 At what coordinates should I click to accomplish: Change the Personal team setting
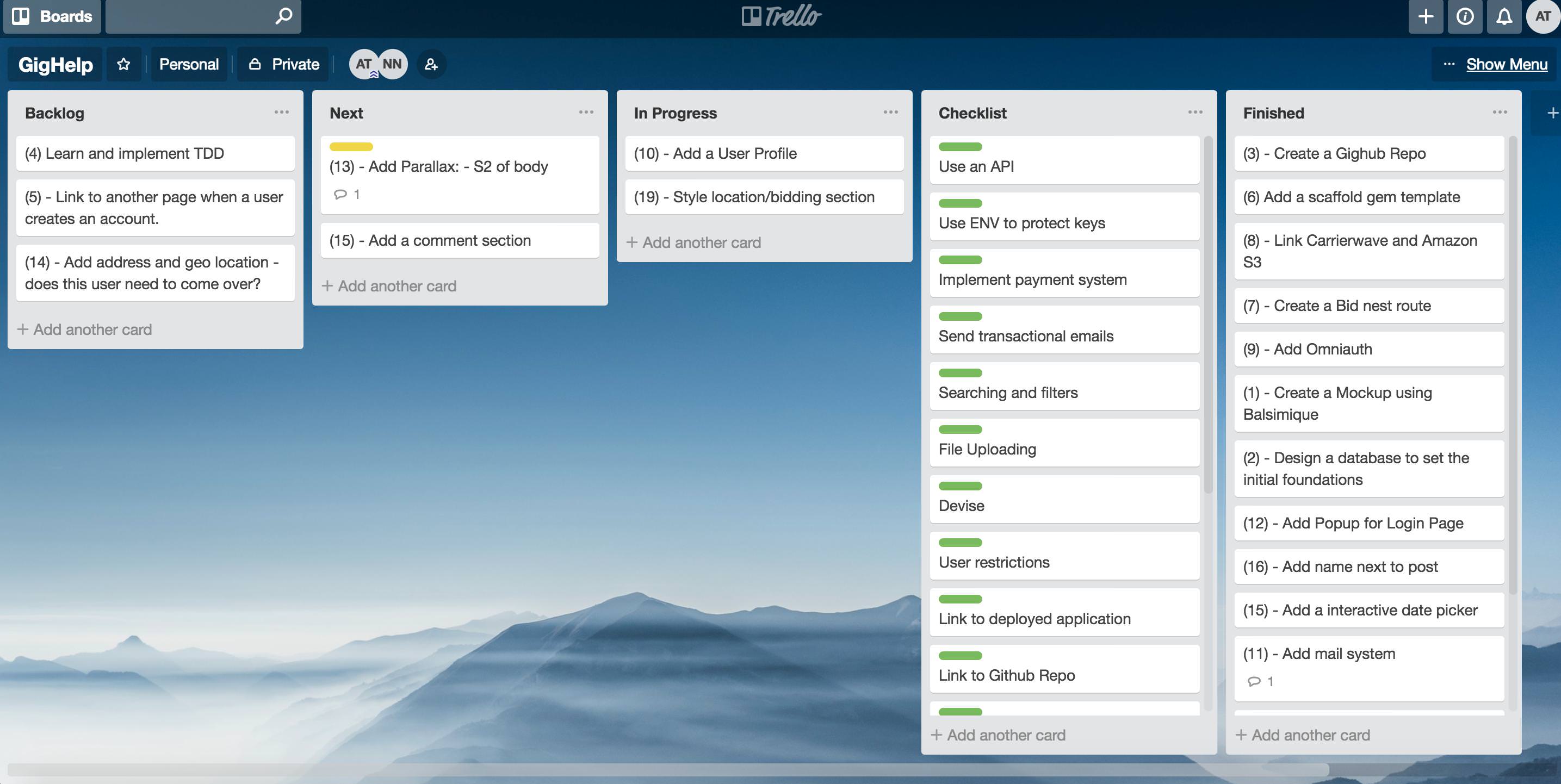[188, 64]
